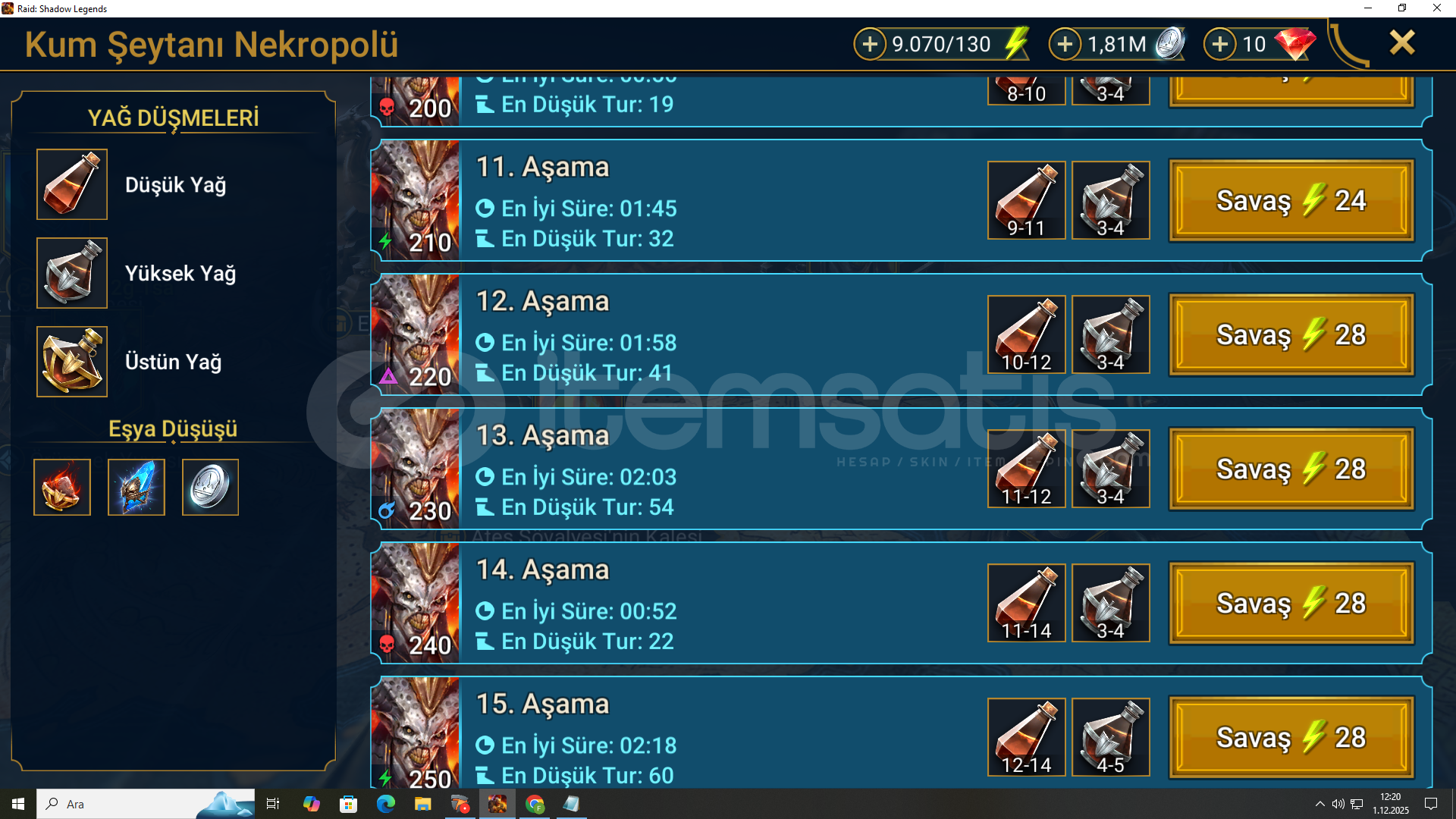
Task: Select the silver coin item drop icon
Action: (210, 487)
